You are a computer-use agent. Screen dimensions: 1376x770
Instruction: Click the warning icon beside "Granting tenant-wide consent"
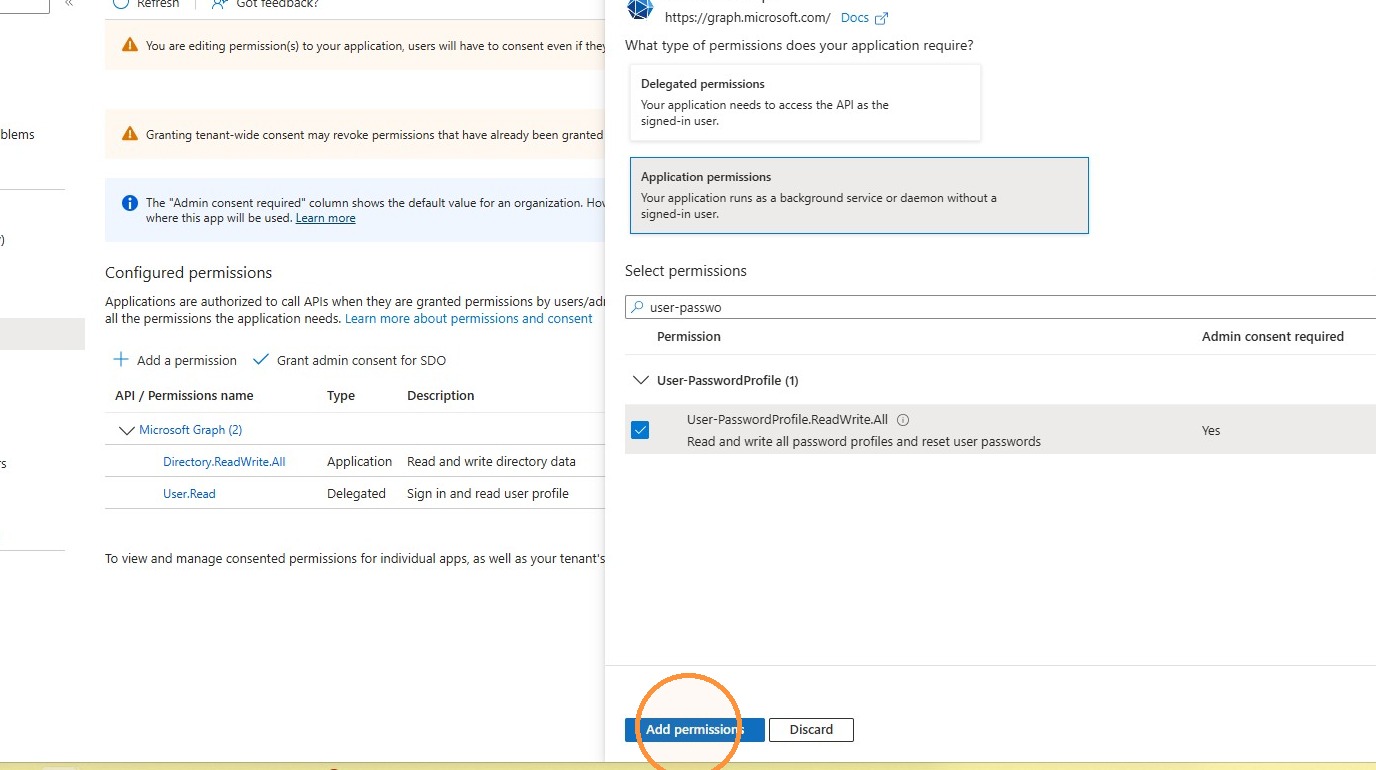(x=130, y=134)
